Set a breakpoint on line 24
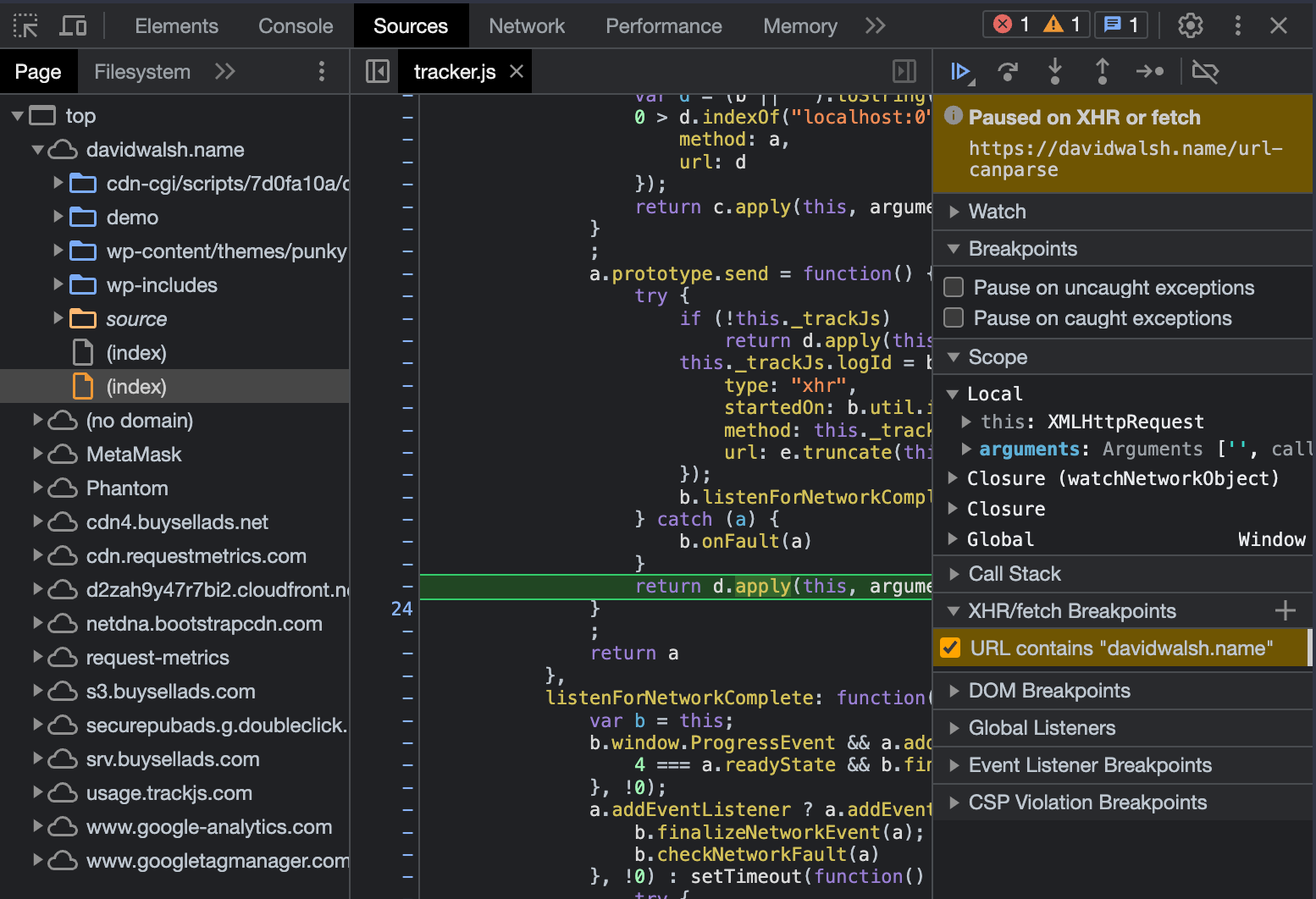Viewport: 1316px width, 899px height. pyautogui.click(x=401, y=609)
